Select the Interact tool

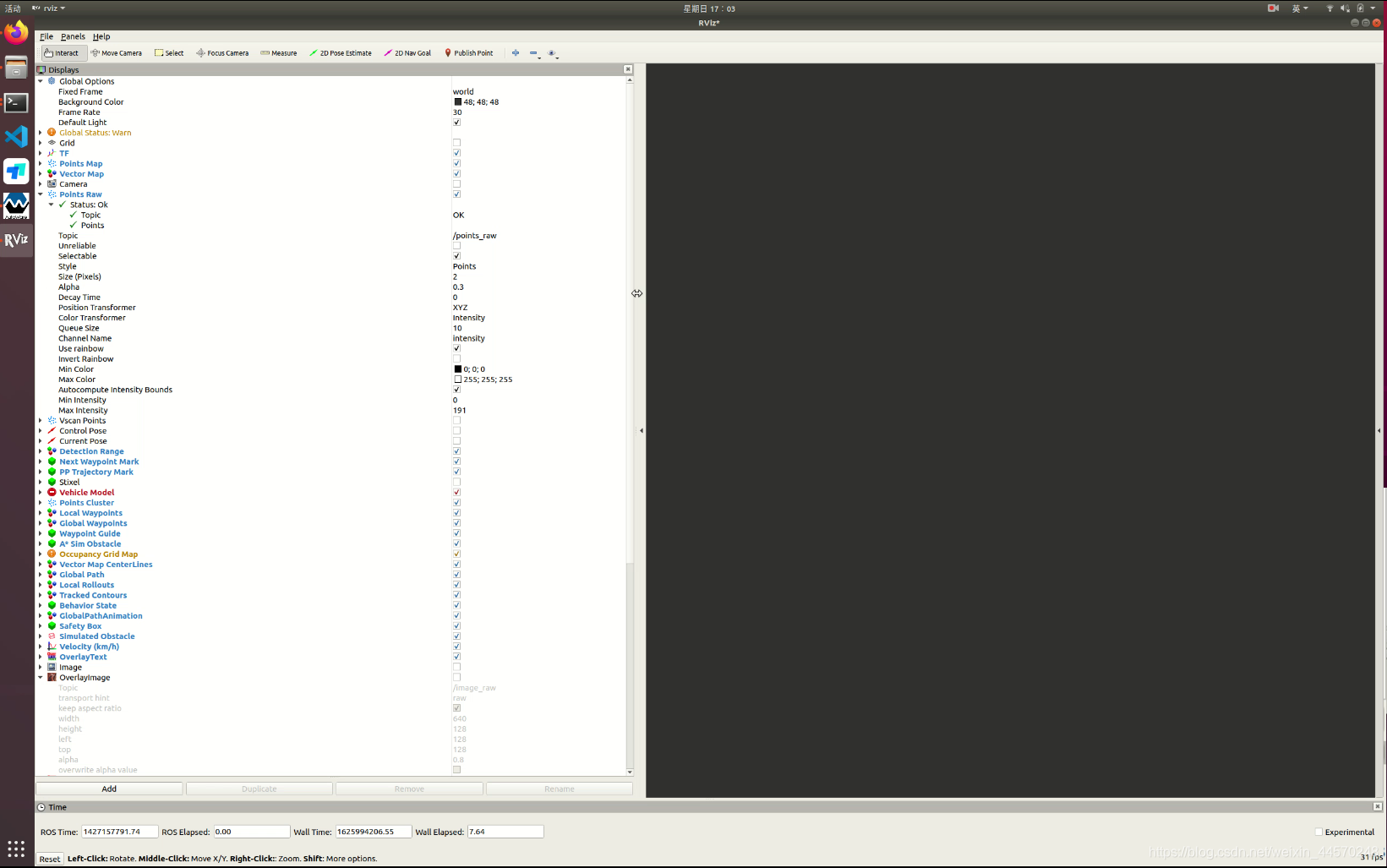click(x=62, y=52)
